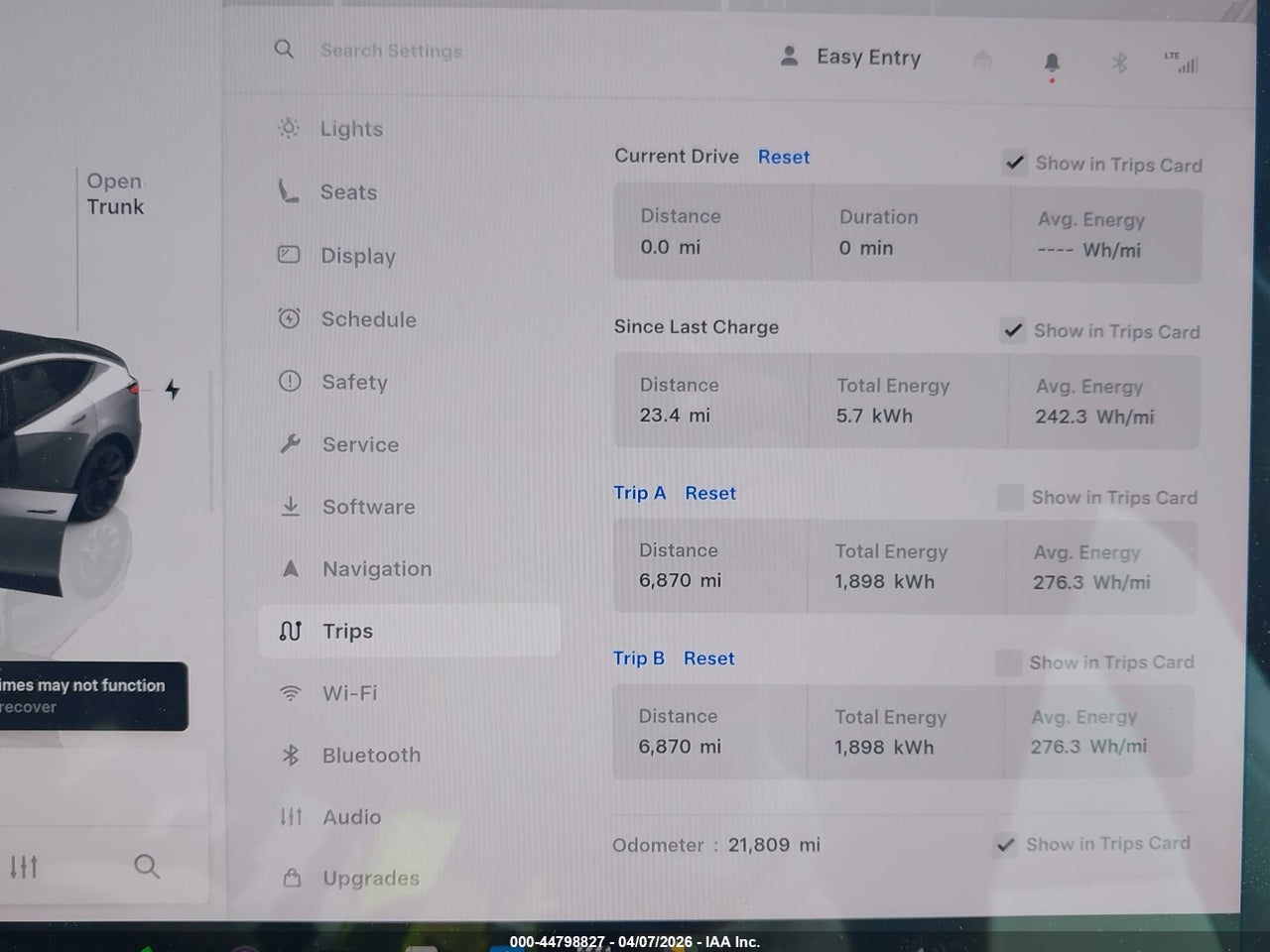
Task: Click the Trip B label
Action: (639, 658)
